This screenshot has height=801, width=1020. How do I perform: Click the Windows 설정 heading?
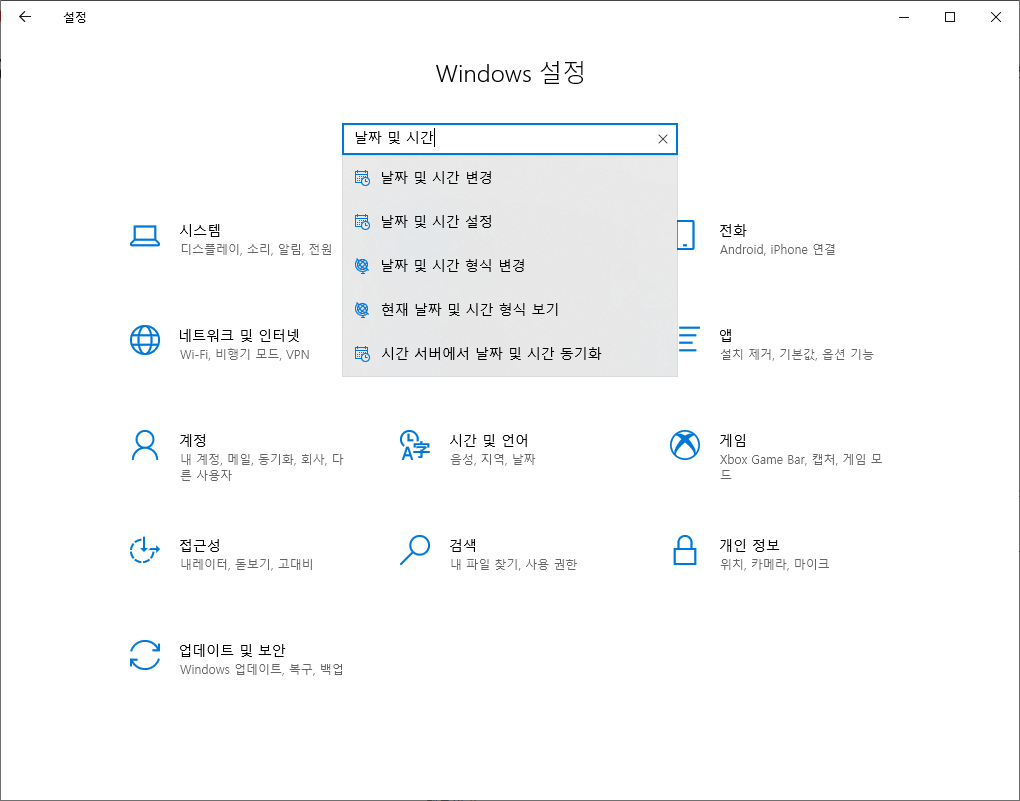tap(511, 73)
